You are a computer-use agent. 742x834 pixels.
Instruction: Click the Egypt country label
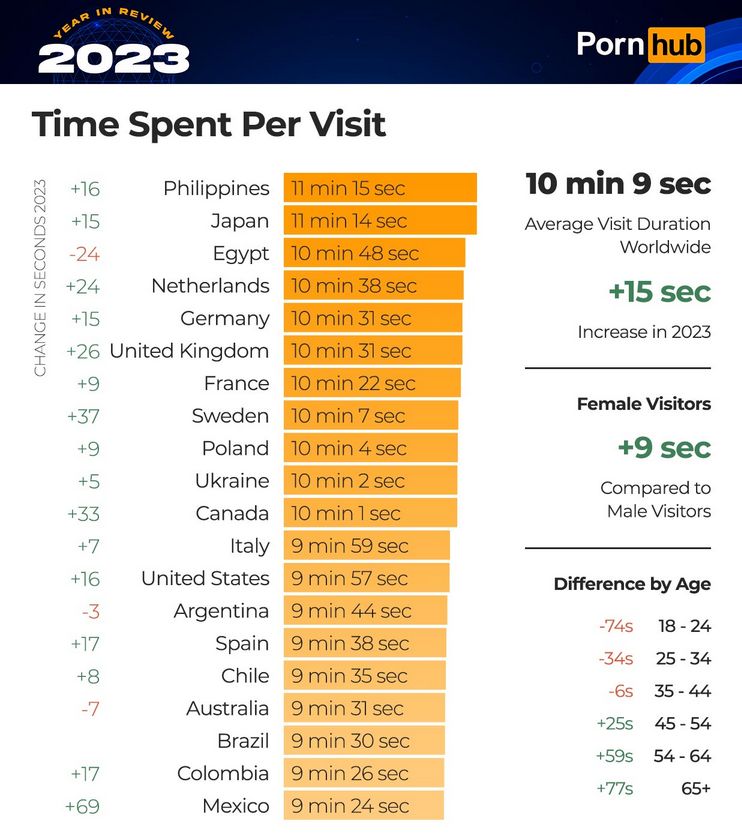[x=240, y=253]
